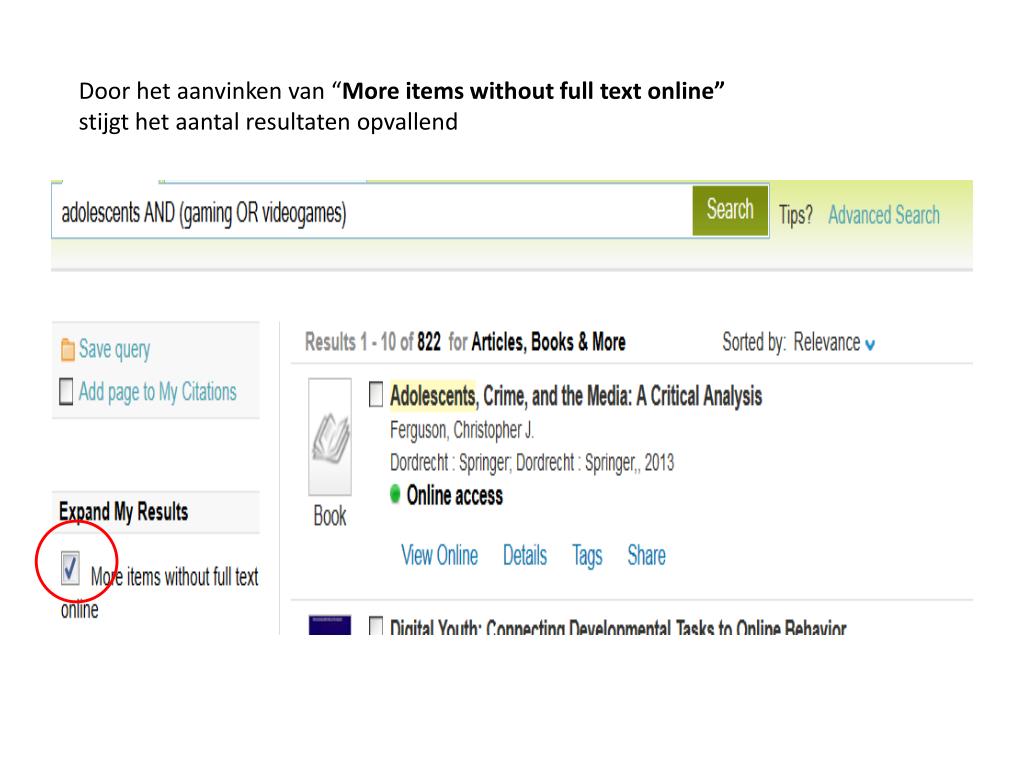Click the green Search button
Viewport: 1024px width, 768px height.
click(x=730, y=210)
